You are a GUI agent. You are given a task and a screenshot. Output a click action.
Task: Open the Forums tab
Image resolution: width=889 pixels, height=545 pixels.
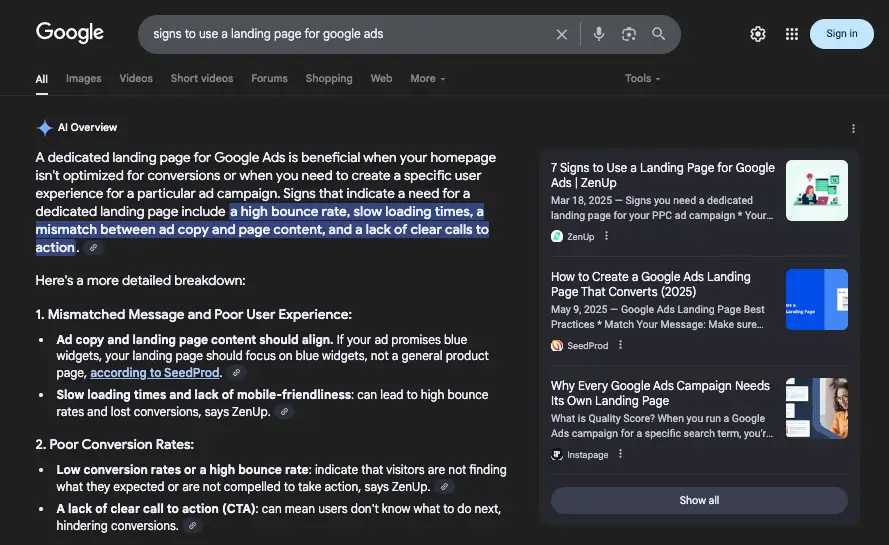click(x=269, y=78)
